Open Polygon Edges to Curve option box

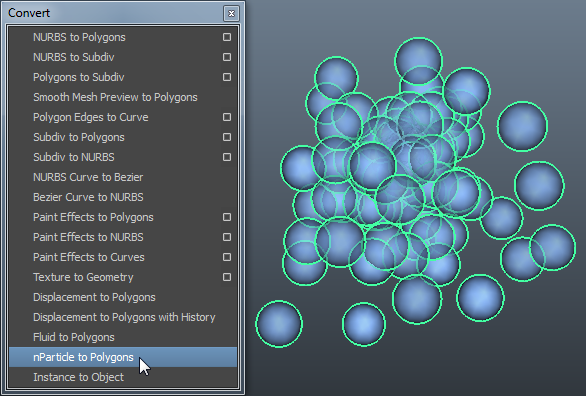(x=226, y=117)
